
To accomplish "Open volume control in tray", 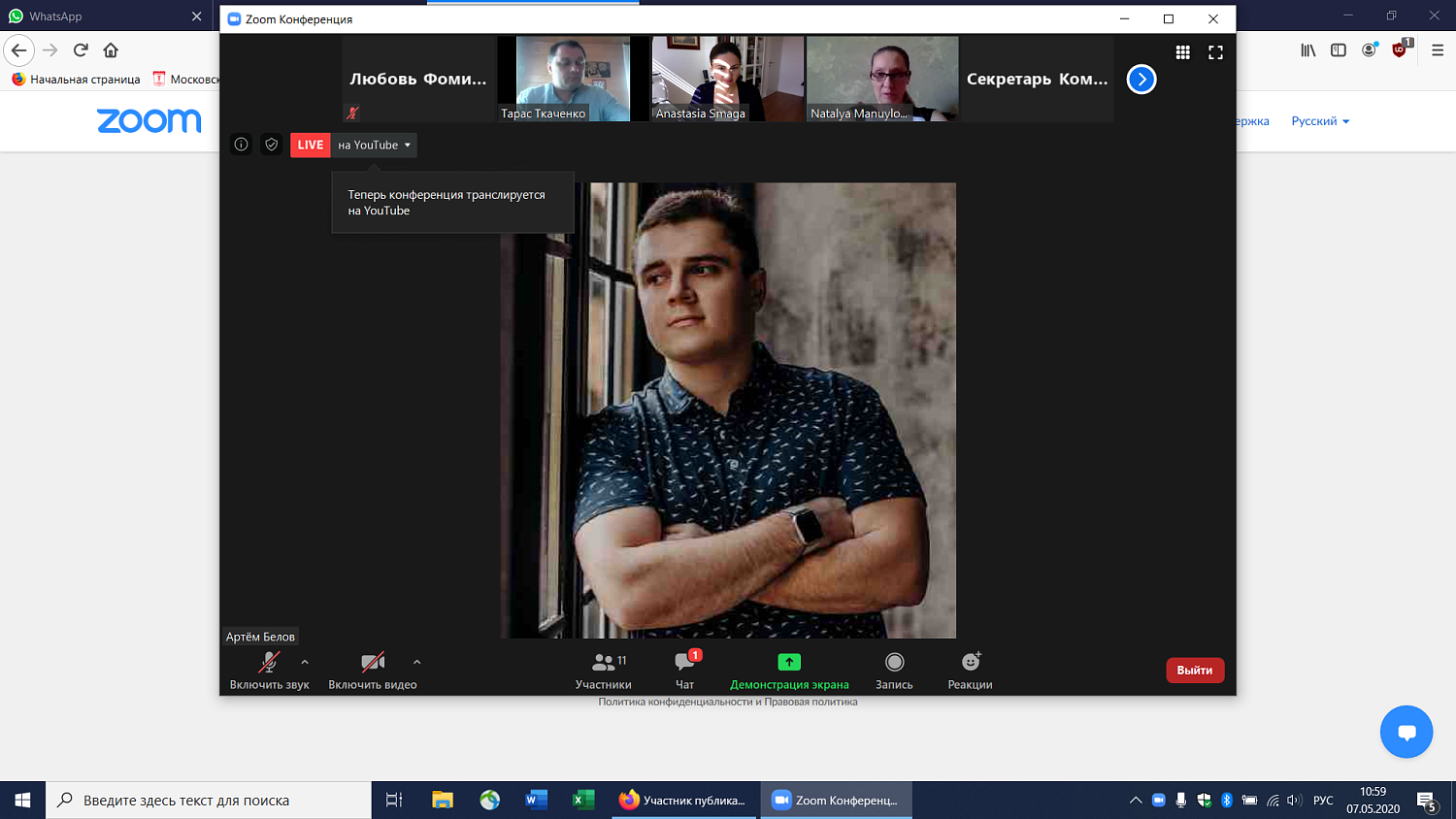I will [x=1293, y=801].
